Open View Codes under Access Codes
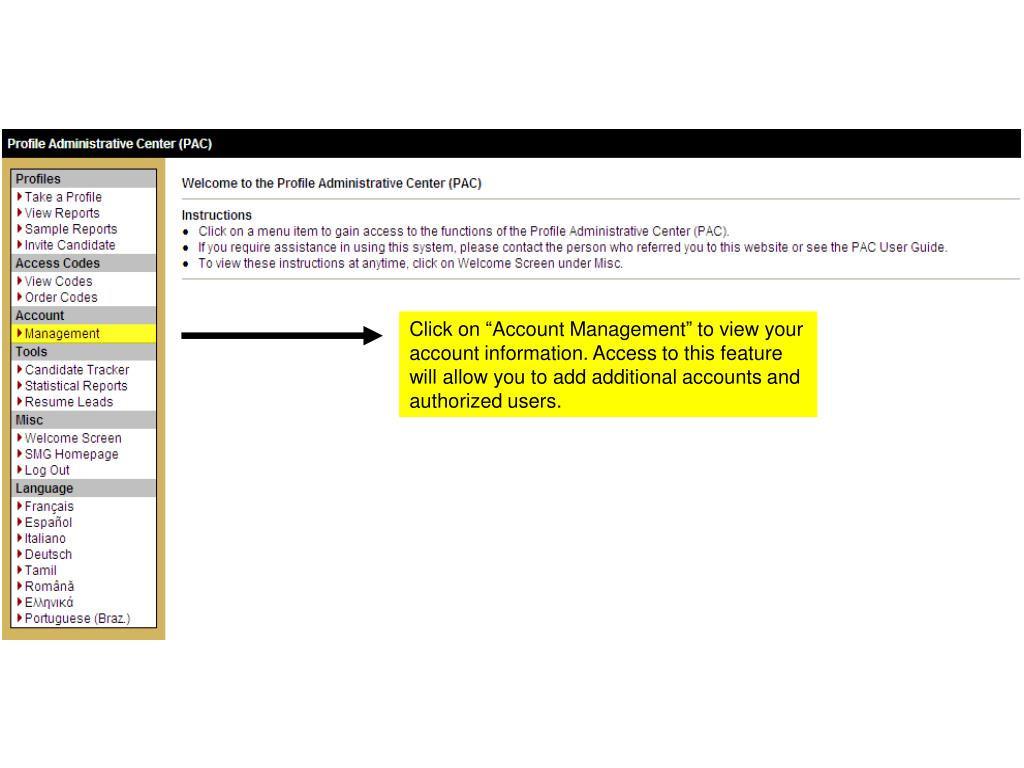The image size is (1024, 768). point(59,281)
